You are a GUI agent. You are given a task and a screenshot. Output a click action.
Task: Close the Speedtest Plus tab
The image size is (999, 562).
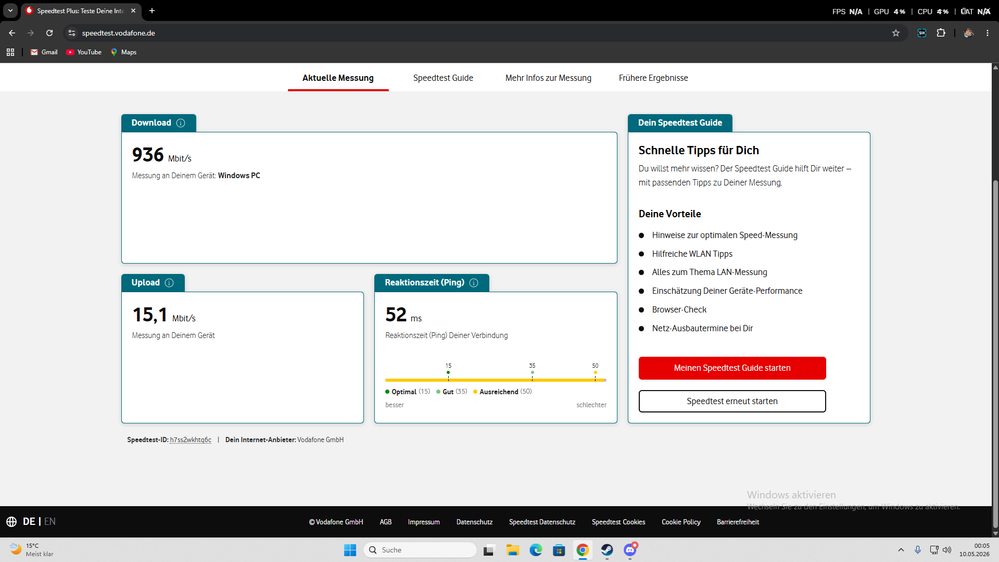click(x=133, y=11)
